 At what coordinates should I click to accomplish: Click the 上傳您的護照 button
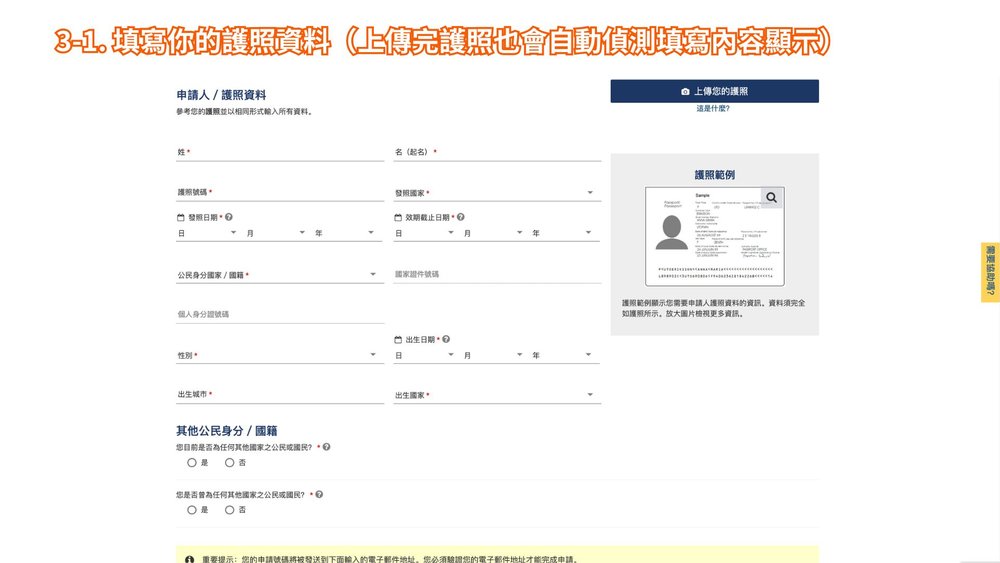point(714,91)
